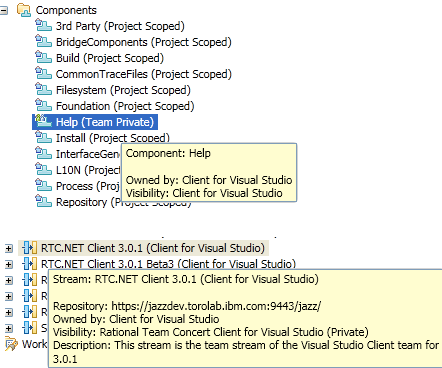Click the Help team private component icon
Viewport: 442px width, 368px height.
(x=43, y=121)
